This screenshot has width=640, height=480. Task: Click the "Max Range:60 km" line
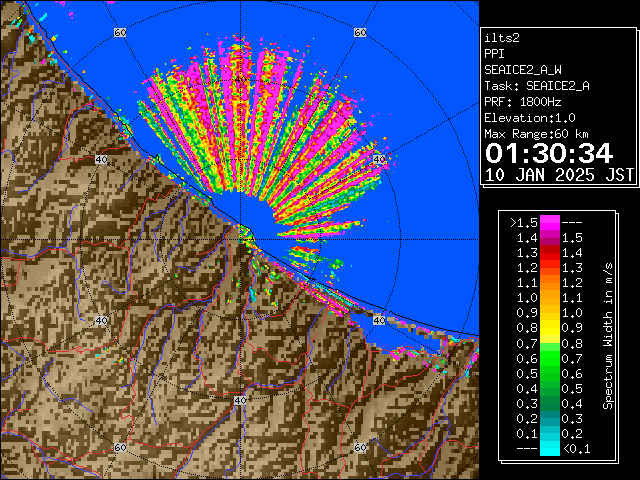pyautogui.click(x=537, y=134)
